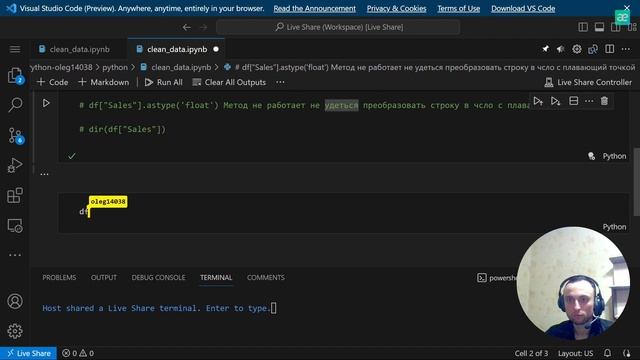This screenshot has height=360, width=640.
Task: Click the Live Share status bar button
Action: pyautogui.click(x=29, y=353)
